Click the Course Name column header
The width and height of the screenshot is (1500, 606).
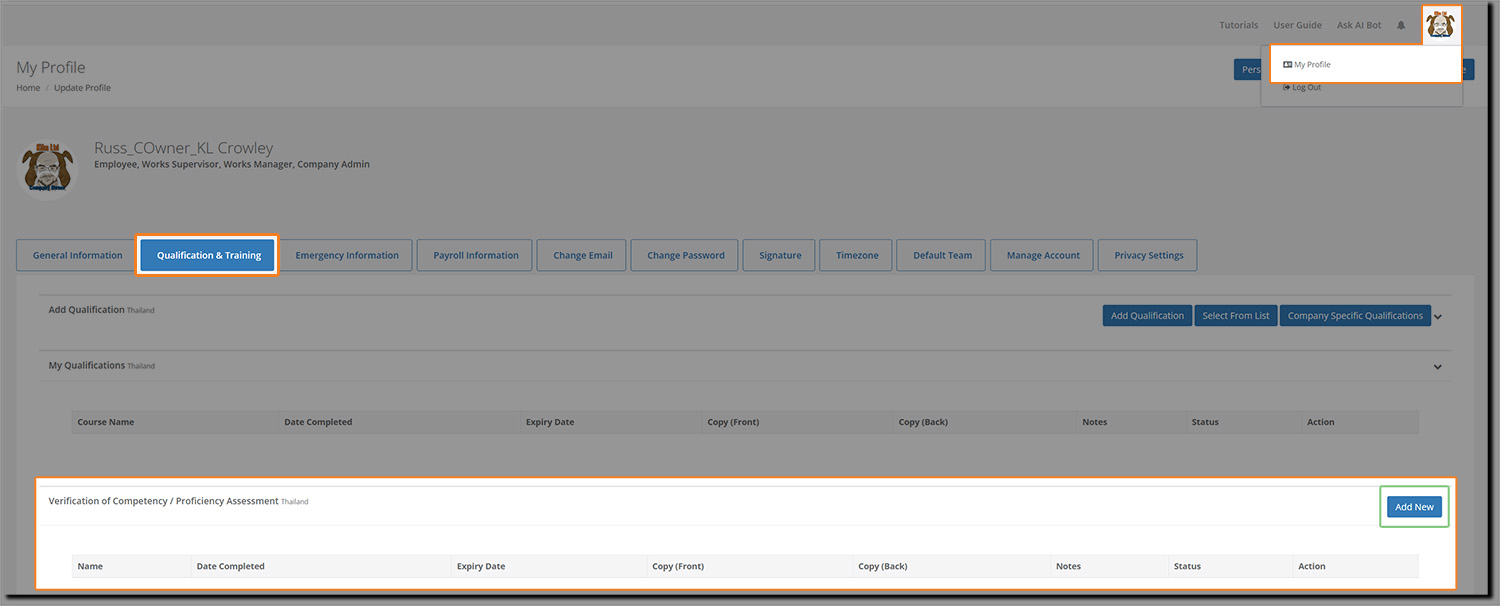click(x=106, y=422)
